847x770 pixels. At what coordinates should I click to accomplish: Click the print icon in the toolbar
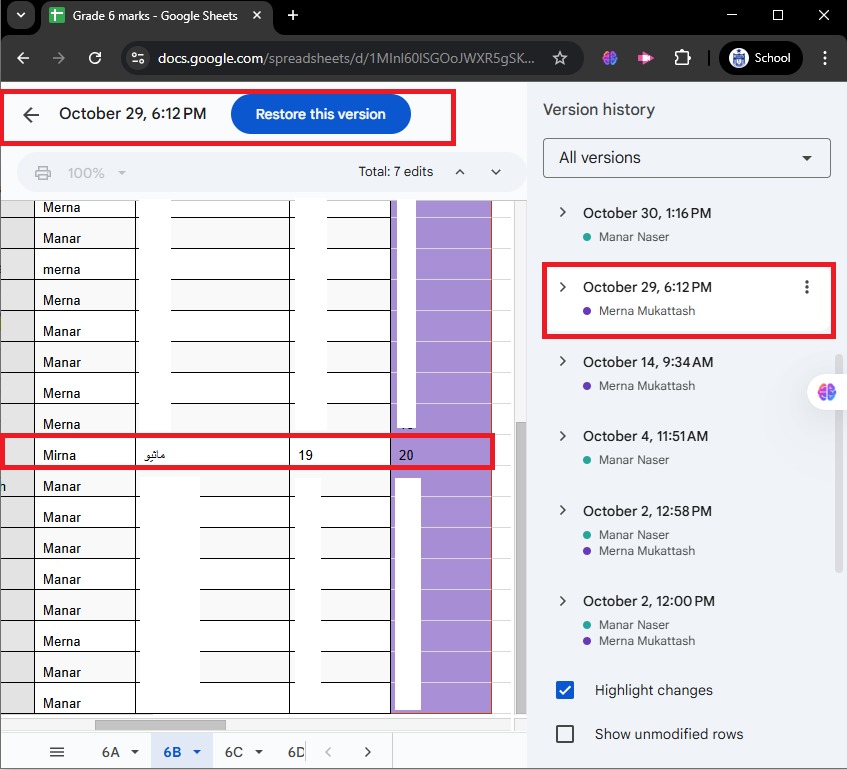point(43,173)
